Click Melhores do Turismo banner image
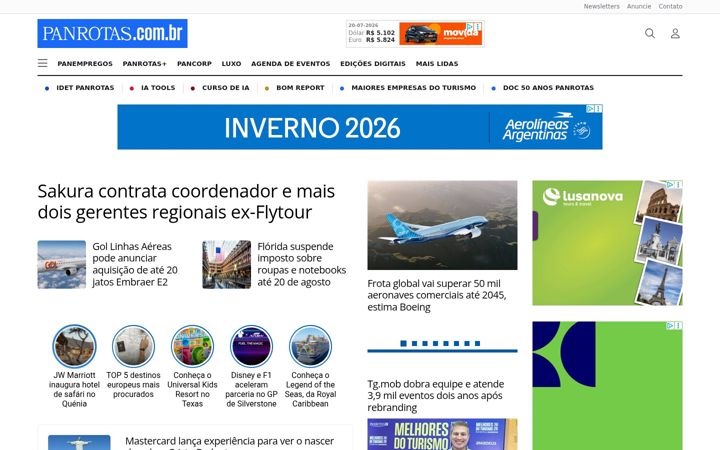Image resolution: width=720 pixels, height=450 pixels. [x=442, y=434]
